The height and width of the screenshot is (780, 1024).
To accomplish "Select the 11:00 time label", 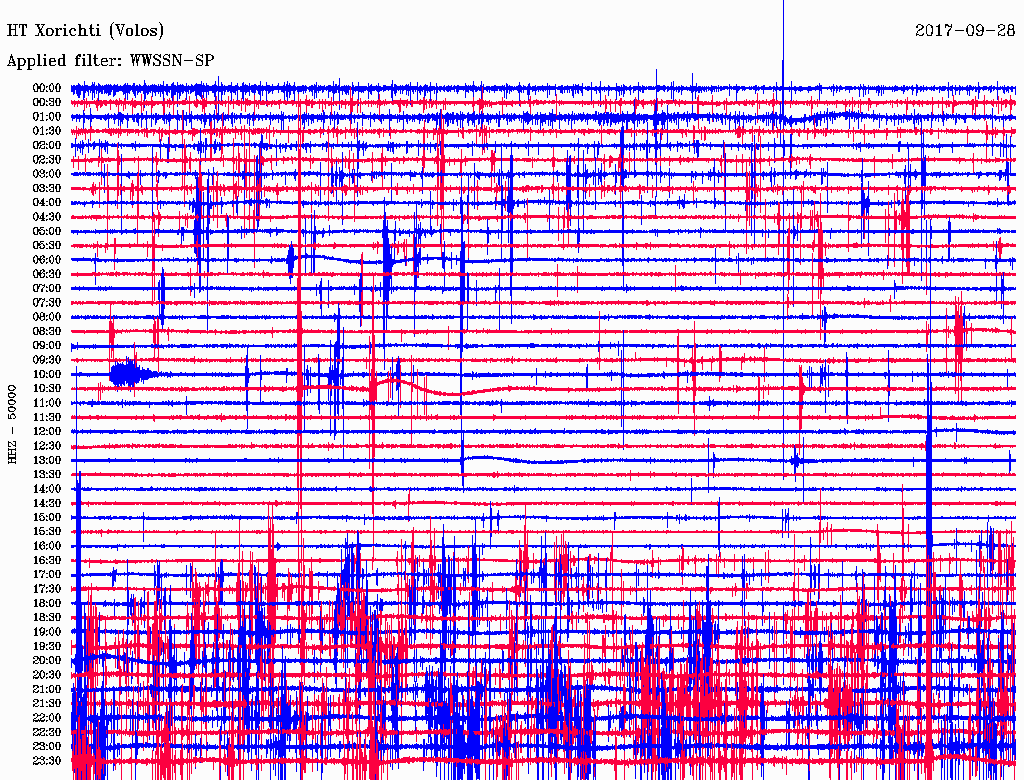I will [47, 403].
